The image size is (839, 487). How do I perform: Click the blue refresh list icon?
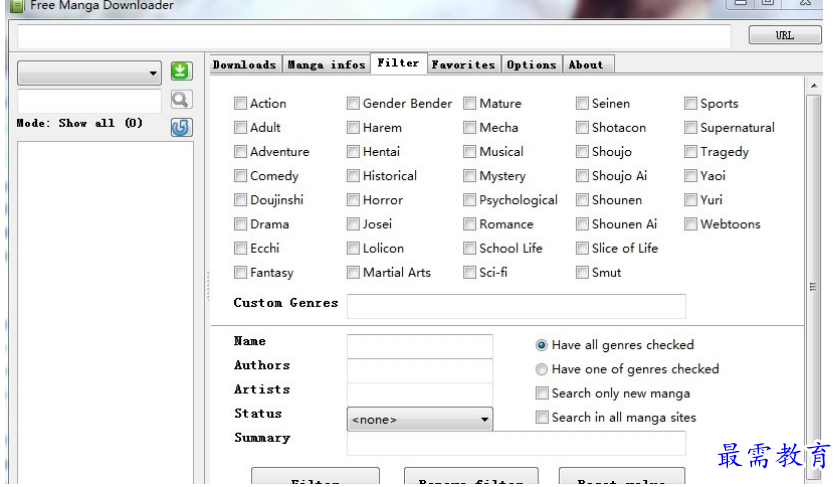(x=181, y=127)
